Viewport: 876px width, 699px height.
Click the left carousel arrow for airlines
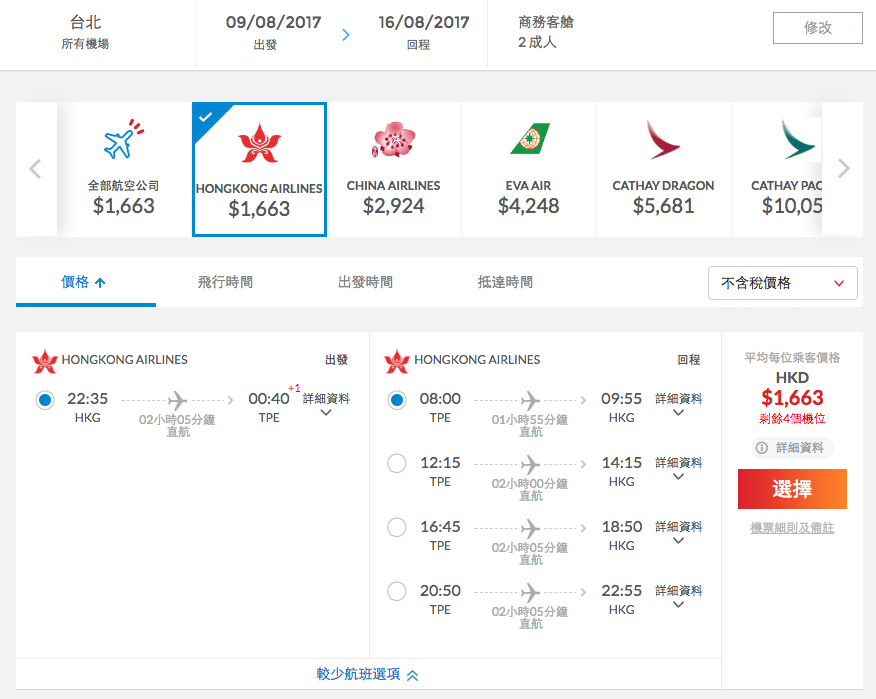pos(36,168)
